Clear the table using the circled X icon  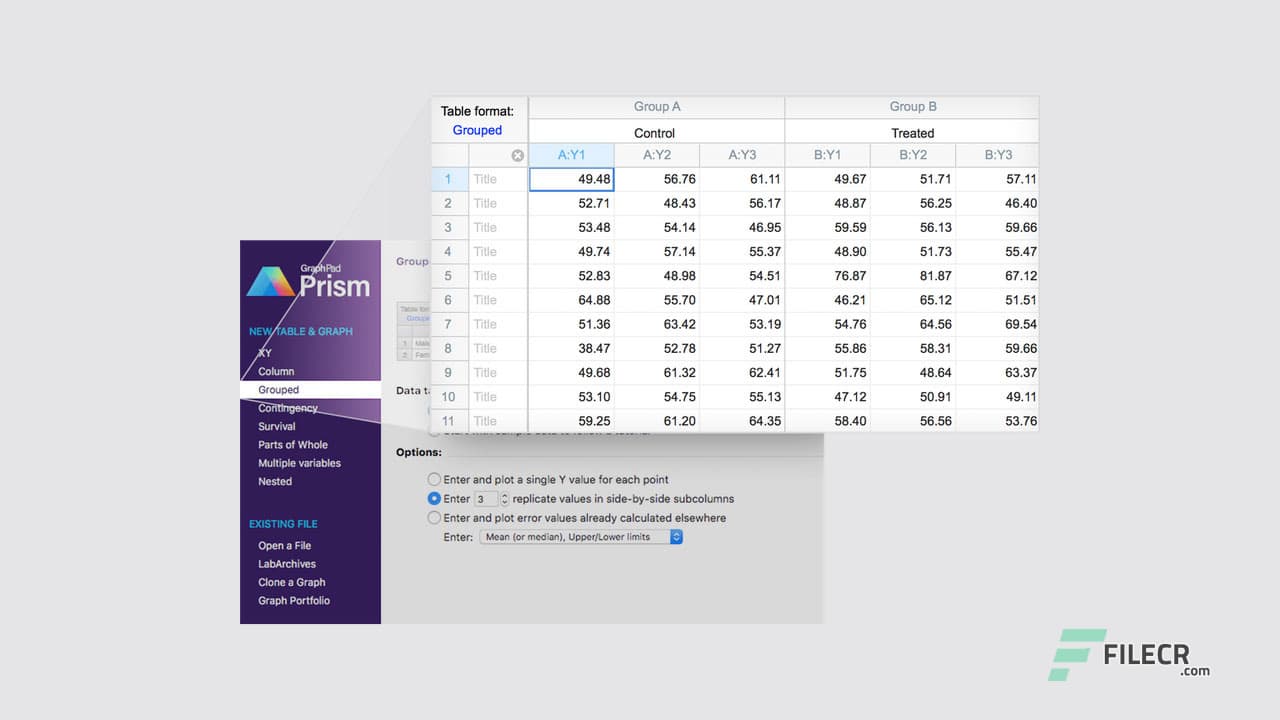[x=517, y=155]
